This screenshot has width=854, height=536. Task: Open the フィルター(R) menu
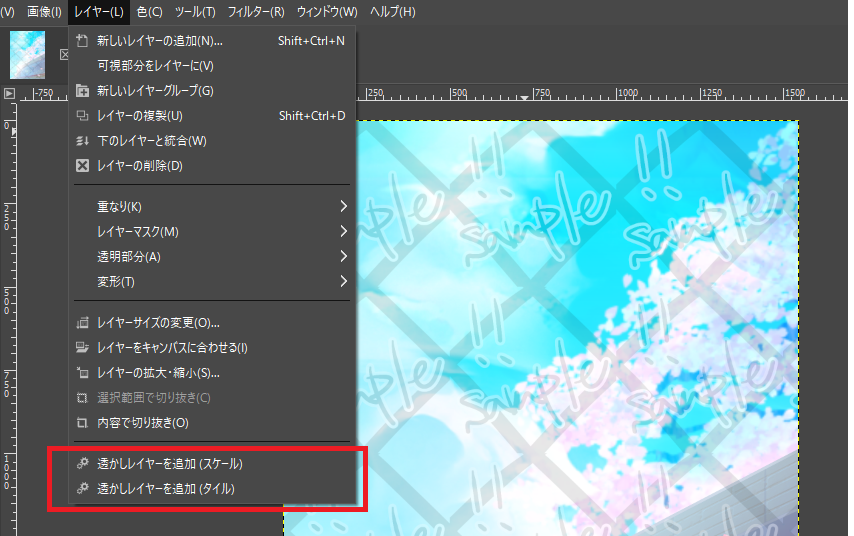pyautogui.click(x=255, y=11)
